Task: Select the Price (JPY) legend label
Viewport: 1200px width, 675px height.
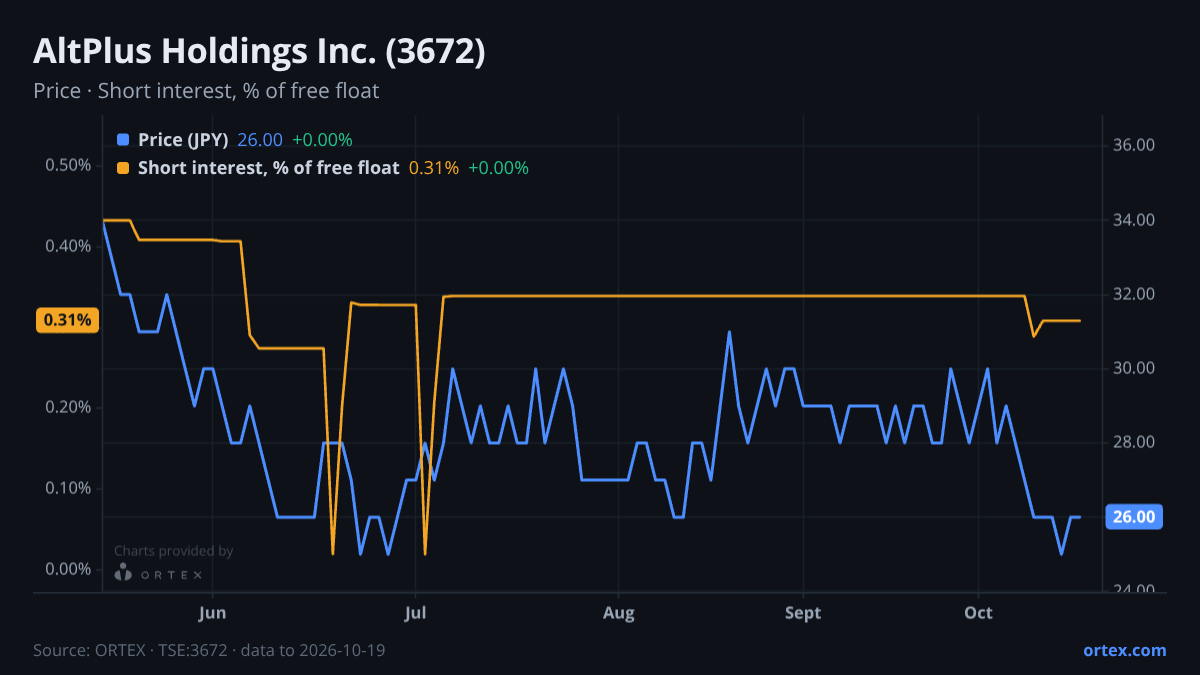Action: point(183,140)
